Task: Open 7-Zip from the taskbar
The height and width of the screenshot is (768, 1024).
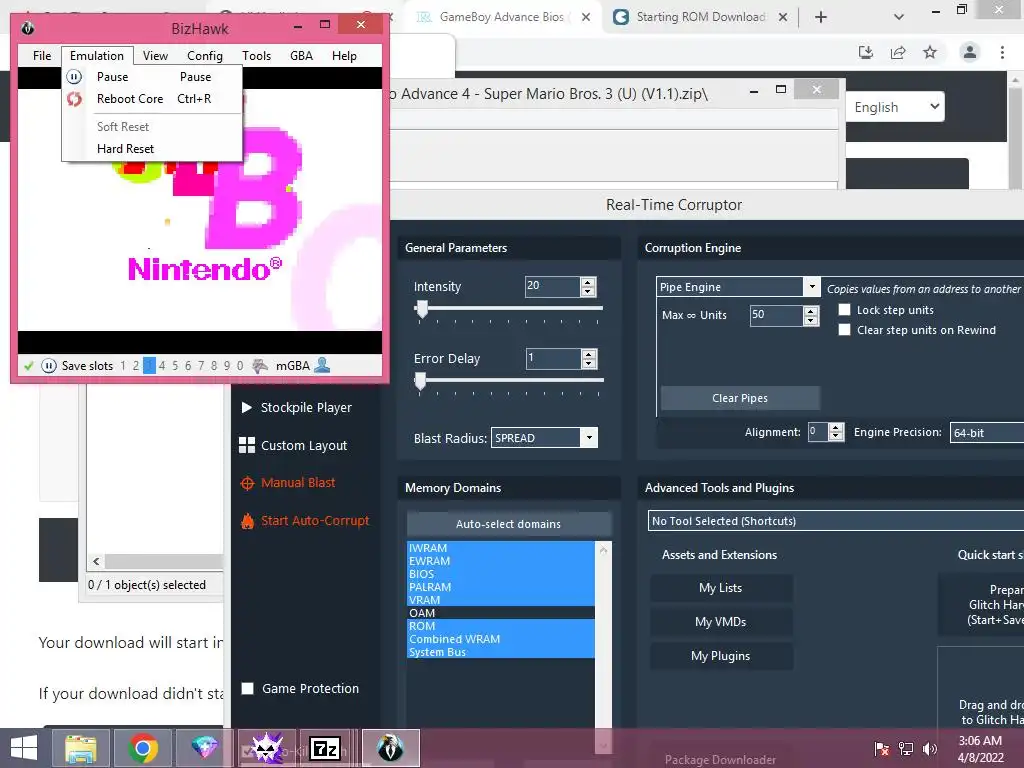Action: pyautogui.click(x=325, y=748)
